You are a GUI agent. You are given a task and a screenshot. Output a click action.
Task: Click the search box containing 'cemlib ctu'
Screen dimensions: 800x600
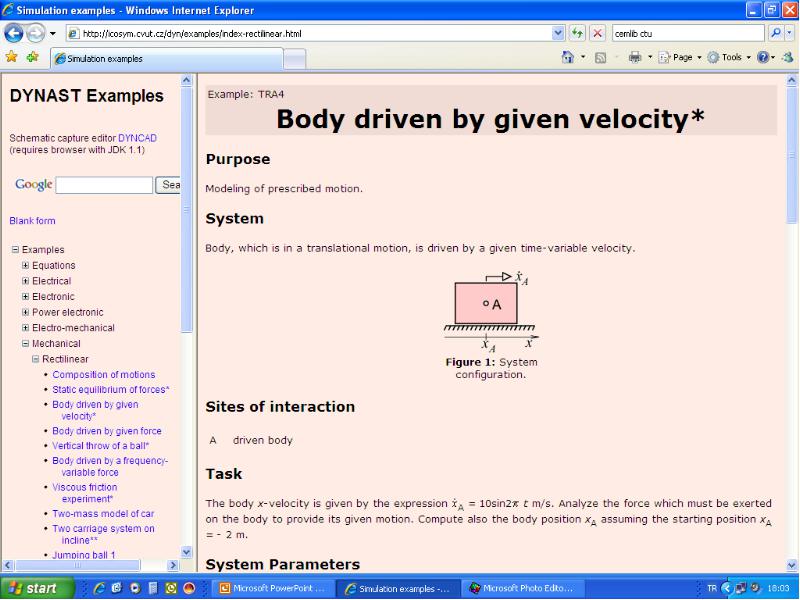(x=688, y=34)
